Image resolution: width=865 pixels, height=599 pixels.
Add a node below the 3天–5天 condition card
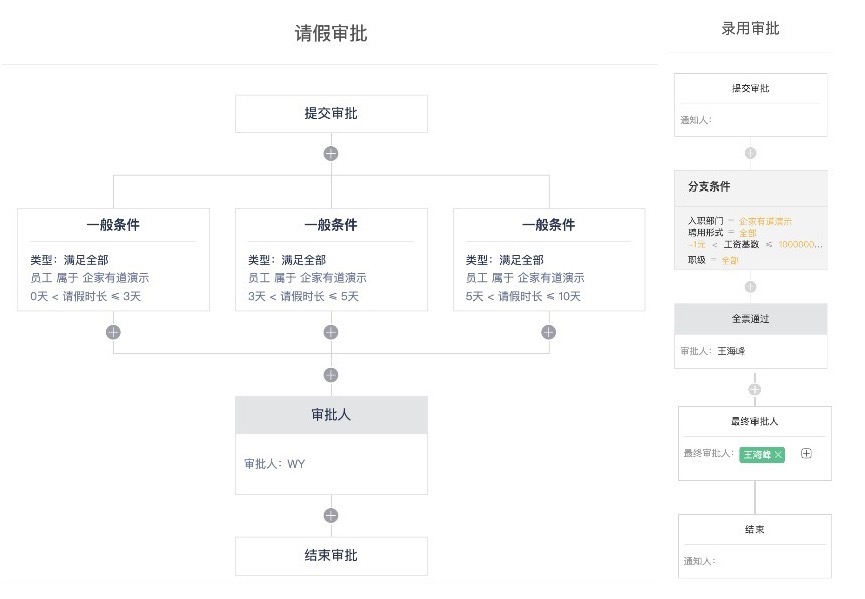pos(331,332)
